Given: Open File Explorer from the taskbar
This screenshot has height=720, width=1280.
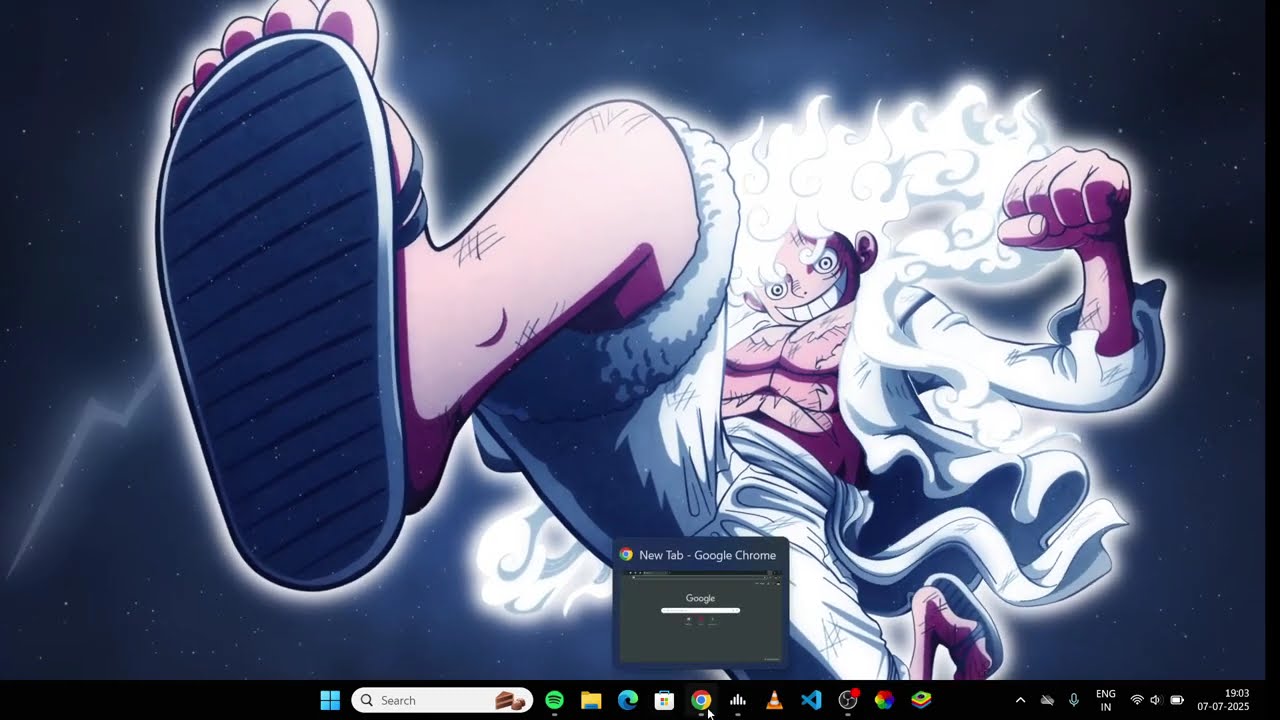Looking at the screenshot, I should point(591,700).
